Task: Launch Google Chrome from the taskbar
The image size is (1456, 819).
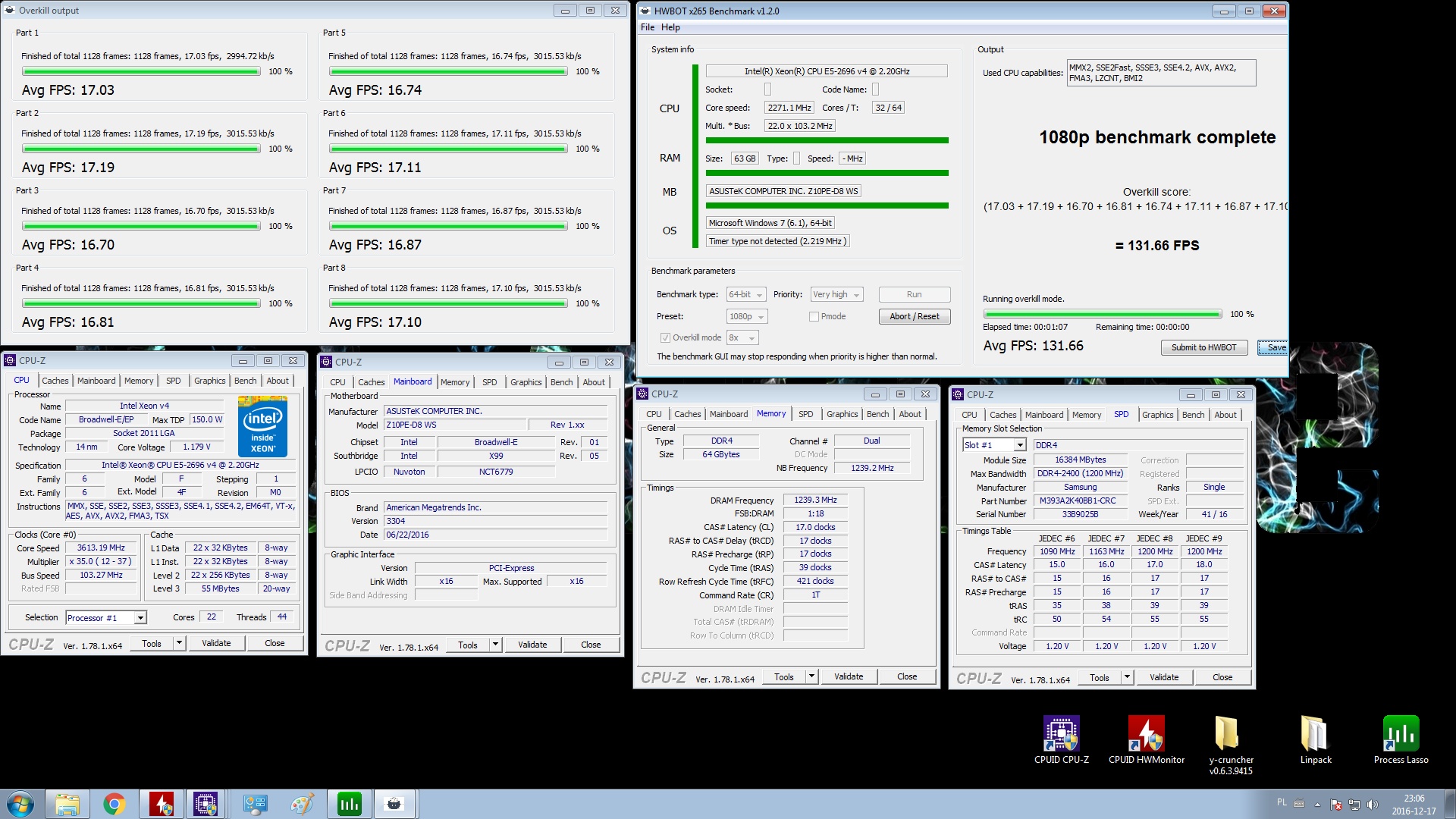Action: click(x=115, y=804)
